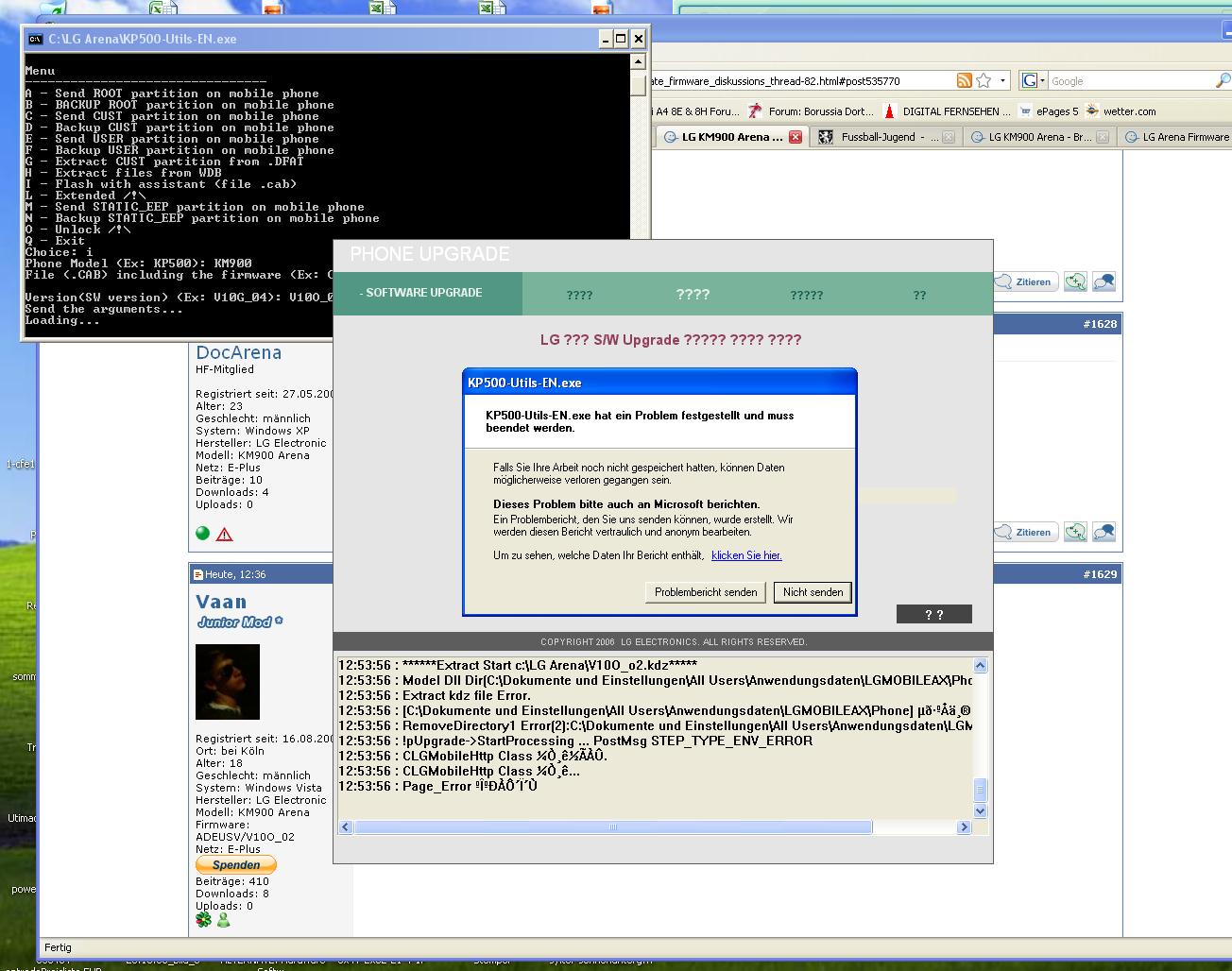
Task: Click Nicht senden button
Action: tap(813, 592)
